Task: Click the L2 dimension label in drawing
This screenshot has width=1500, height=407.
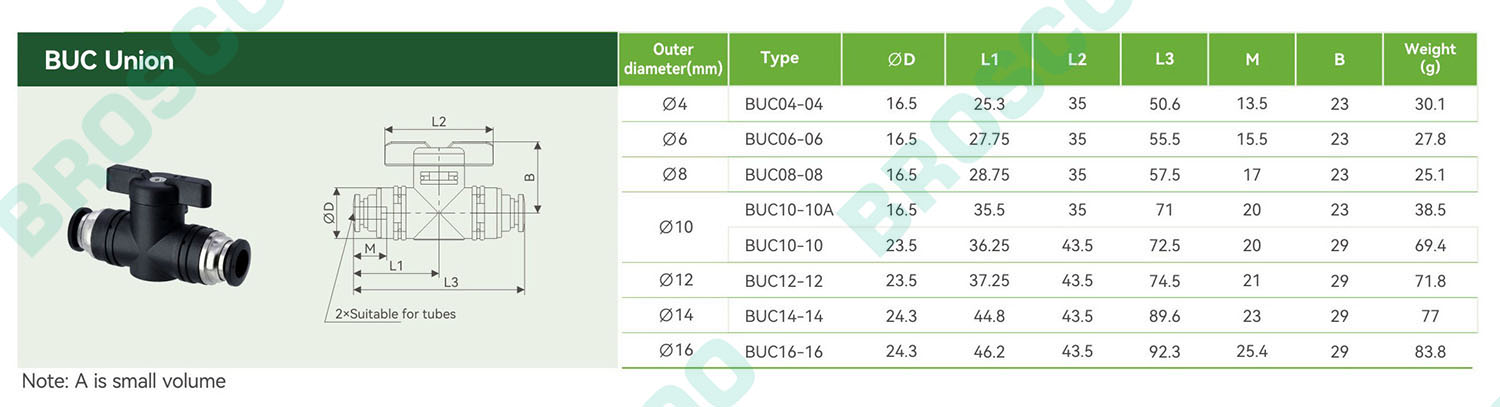Action: tap(439, 121)
